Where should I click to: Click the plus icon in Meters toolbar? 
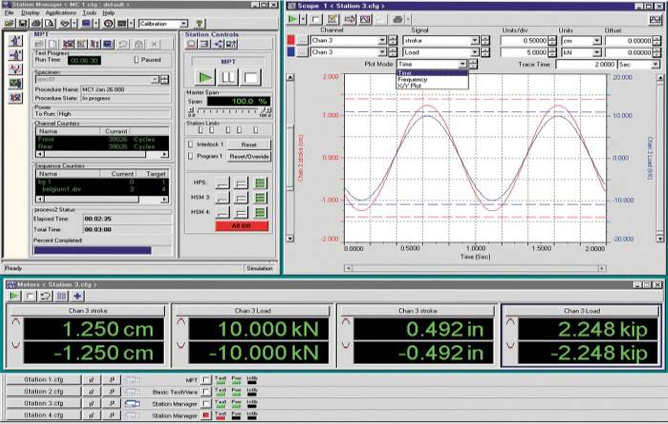pyautogui.click(x=77, y=296)
